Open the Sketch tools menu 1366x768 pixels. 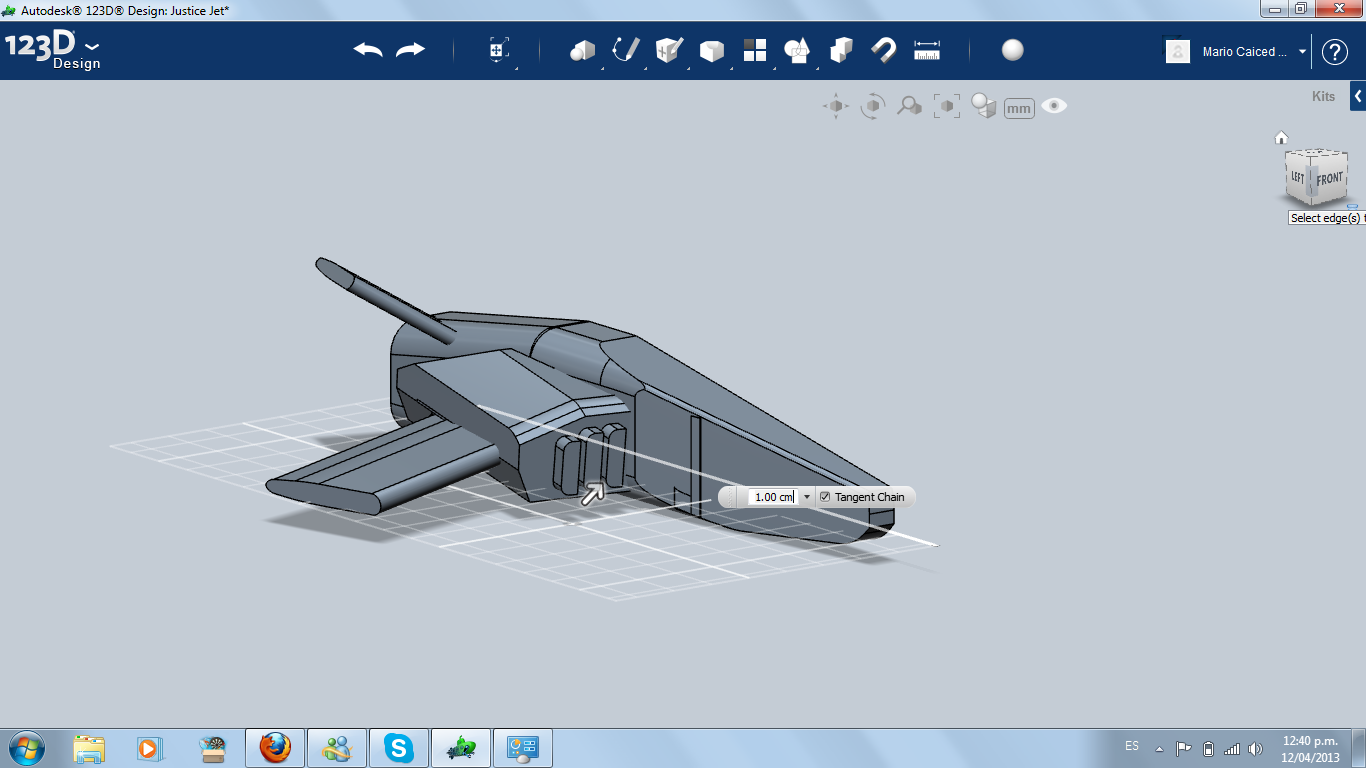(x=626, y=50)
